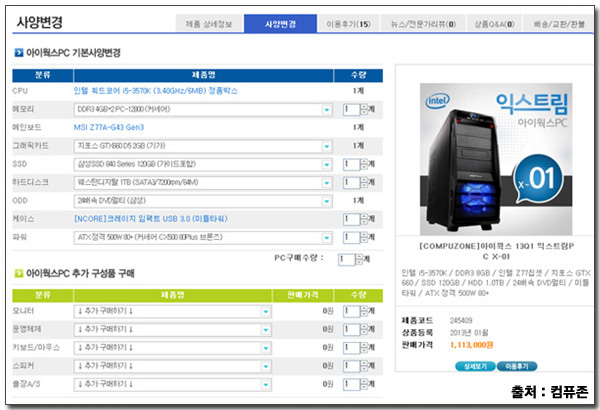Screen dimensions: 600x410
Task: Click the PC구매수량 stepper arrows
Action: (359, 259)
